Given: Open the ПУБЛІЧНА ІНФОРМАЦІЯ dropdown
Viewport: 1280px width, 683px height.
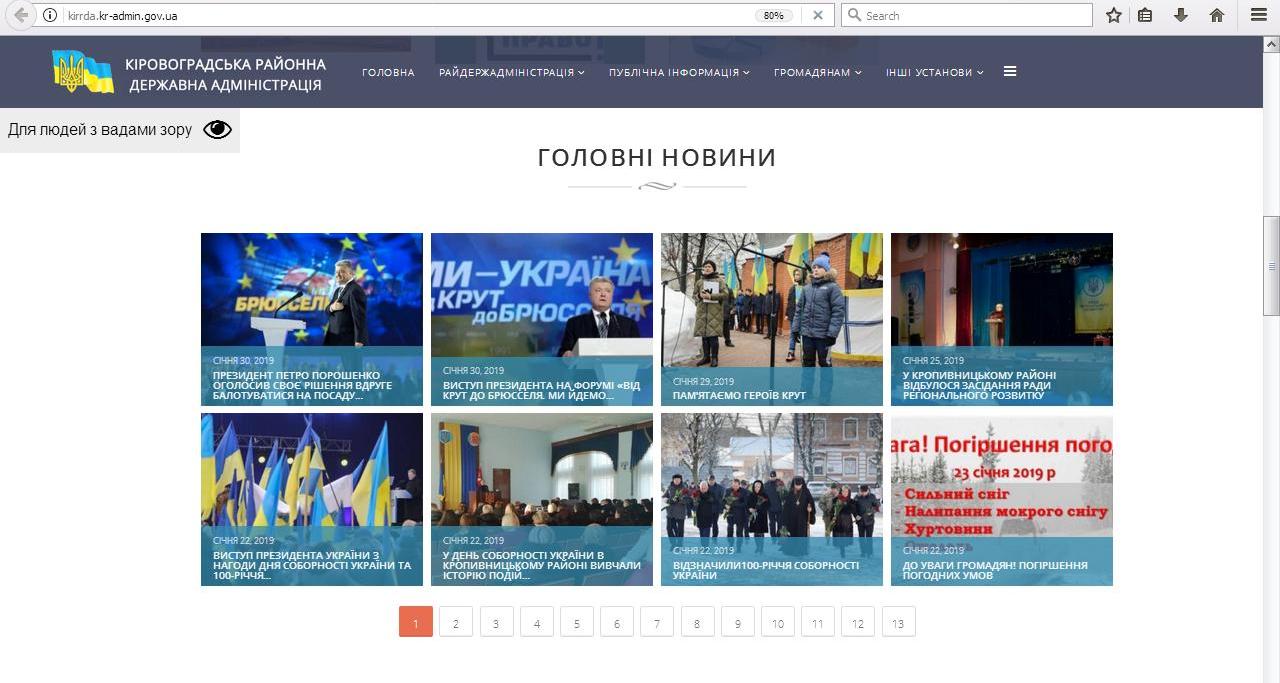Looking at the screenshot, I should (x=677, y=72).
